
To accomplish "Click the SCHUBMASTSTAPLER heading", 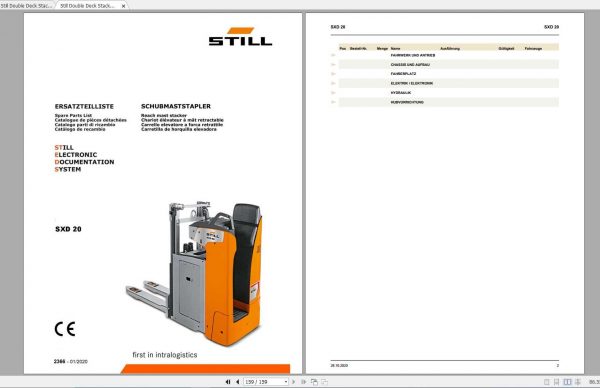I will pyautogui.click(x=176, y=106).
